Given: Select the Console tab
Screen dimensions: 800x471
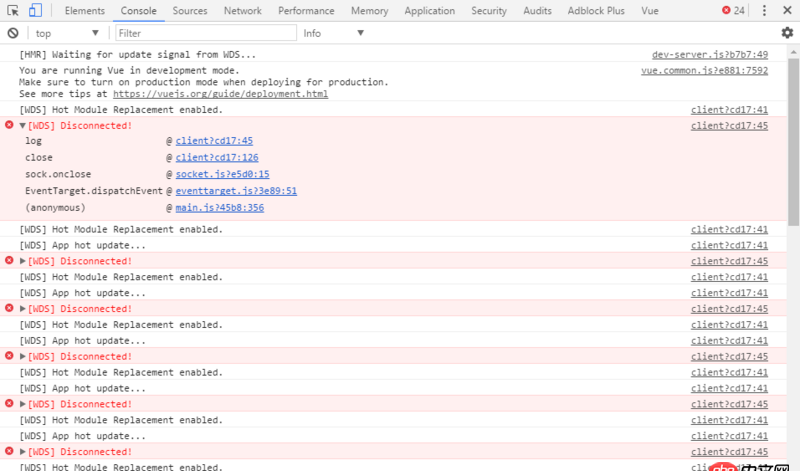Looking at the screenshot, I should point(138,11).
